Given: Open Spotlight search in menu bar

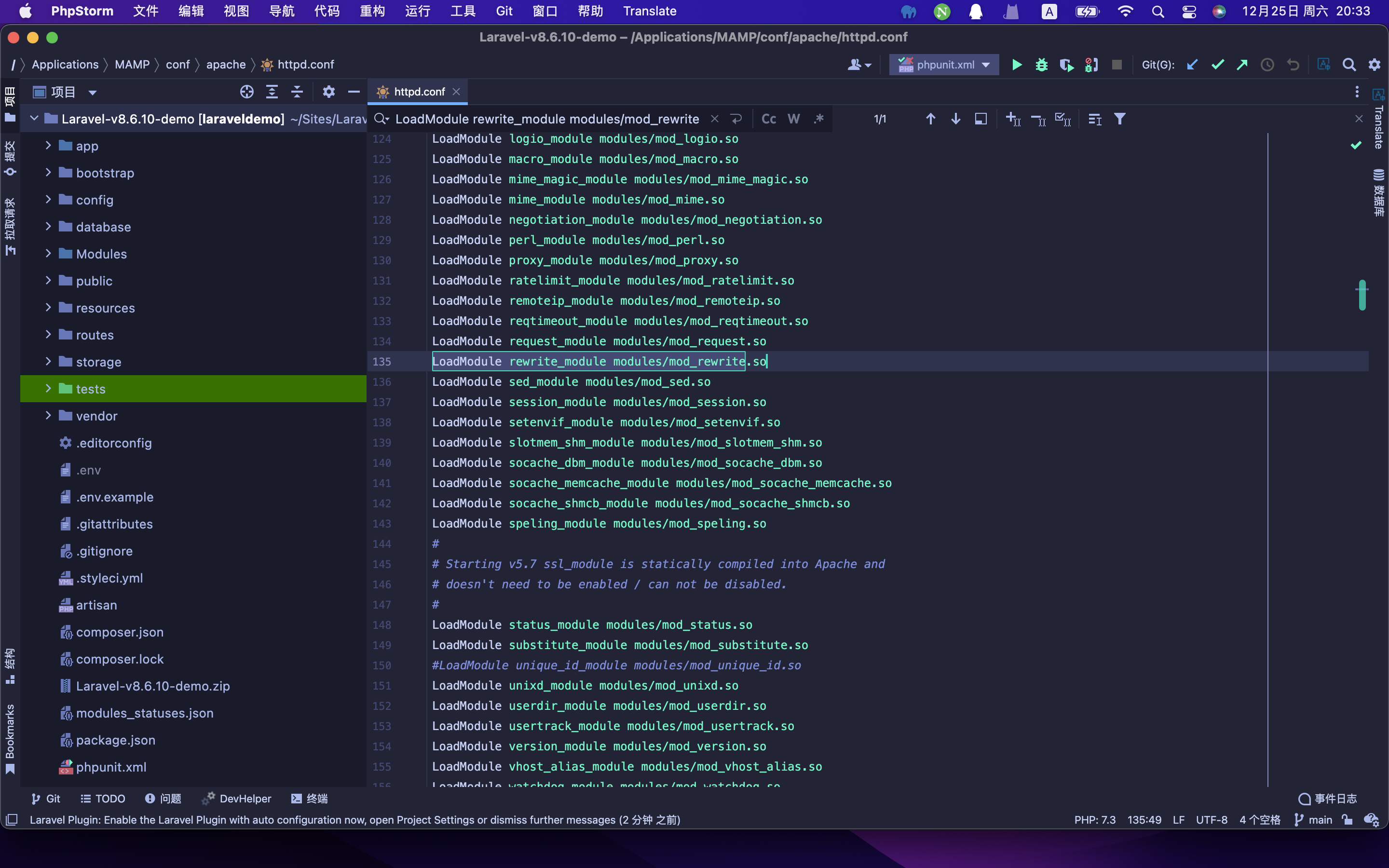Looking at the screenshot, I should [1157, 12].
